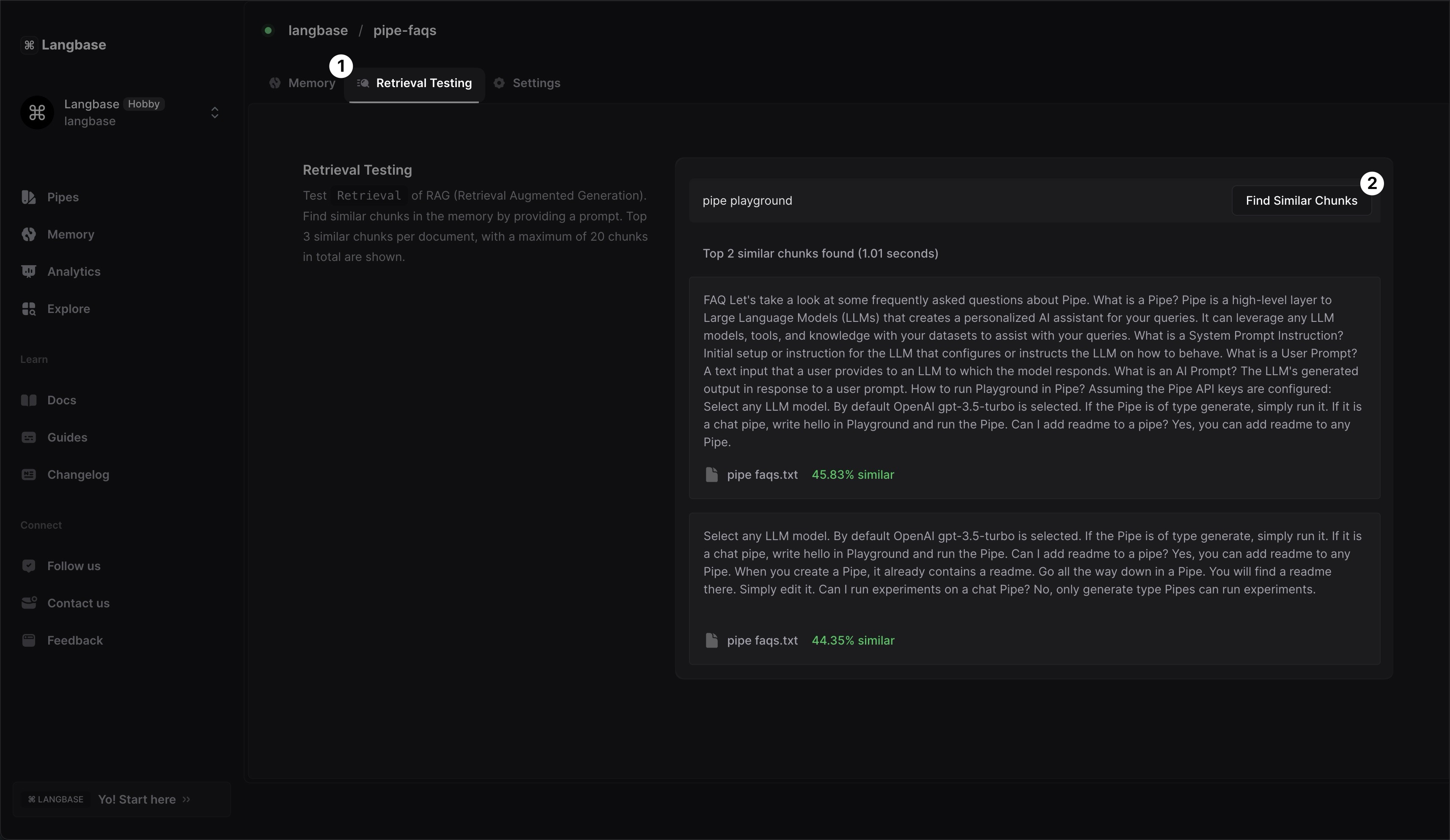Click the Changelog icon

[28, 475]
